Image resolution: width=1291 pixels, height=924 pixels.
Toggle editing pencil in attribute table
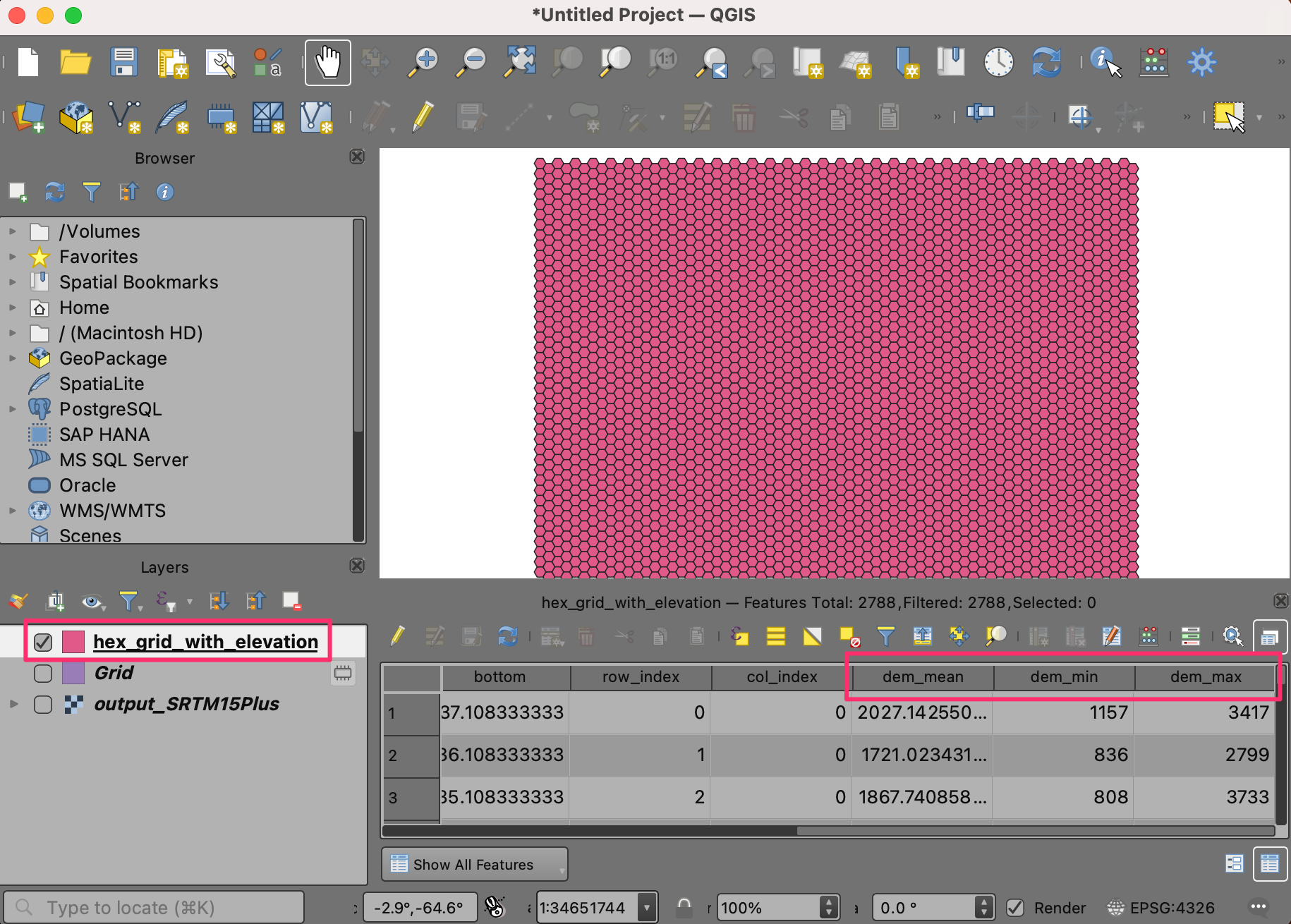[x=398, y=636]
